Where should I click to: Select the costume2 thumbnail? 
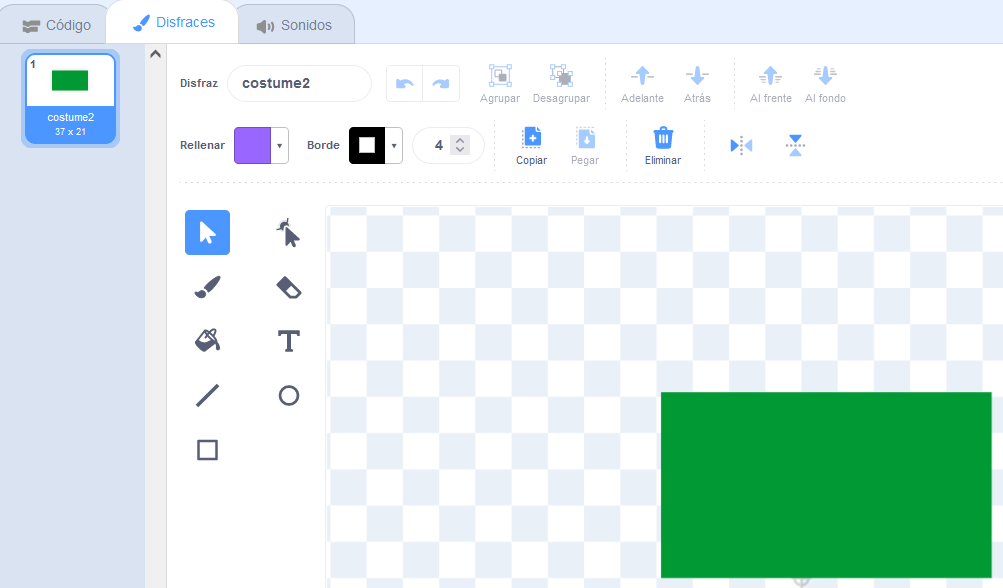click(71, 98)
